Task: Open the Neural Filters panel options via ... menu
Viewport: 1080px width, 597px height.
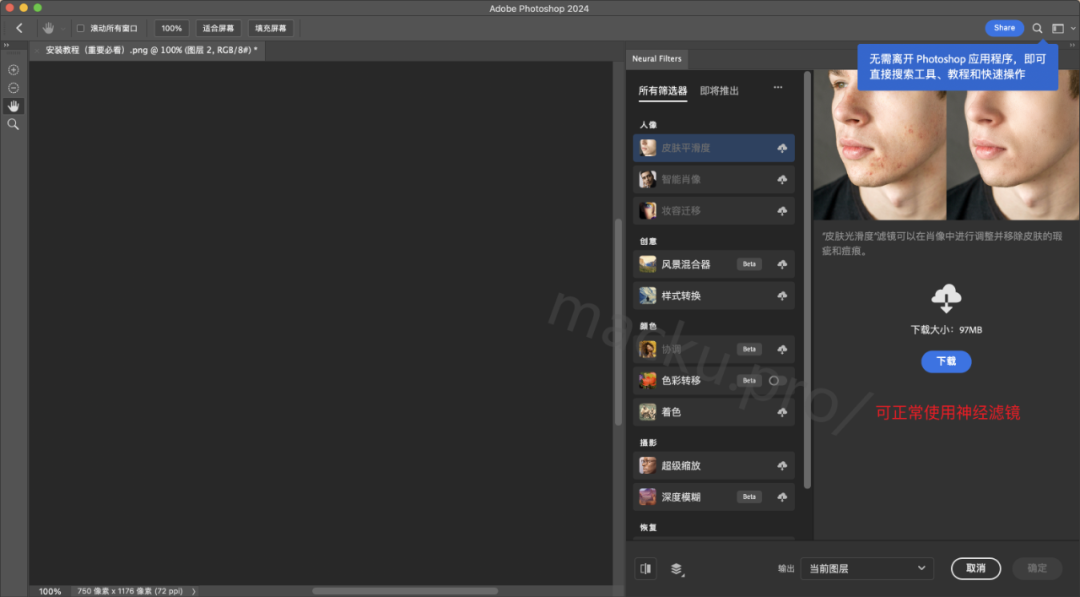Action: coord(777,88)
